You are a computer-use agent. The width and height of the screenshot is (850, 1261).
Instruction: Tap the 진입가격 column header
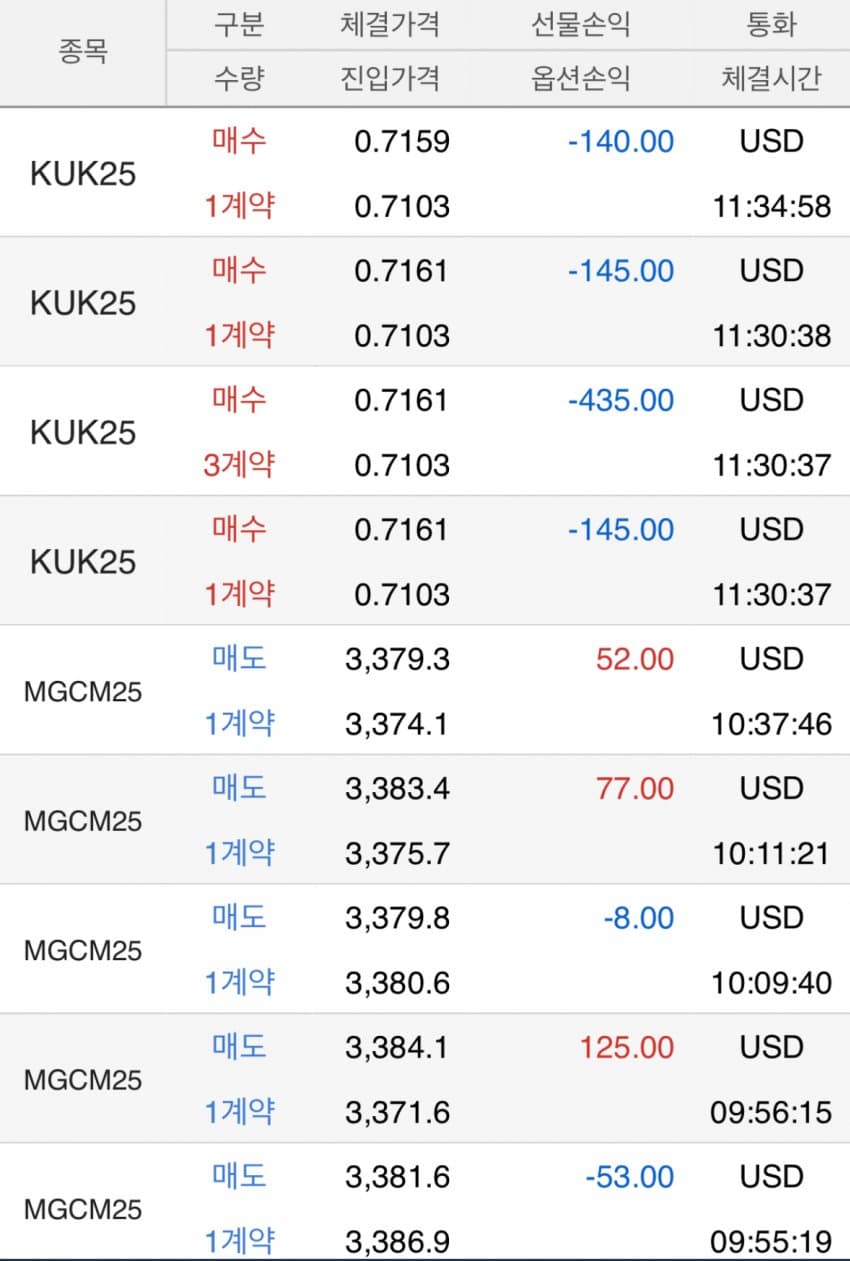coord(389,78)
